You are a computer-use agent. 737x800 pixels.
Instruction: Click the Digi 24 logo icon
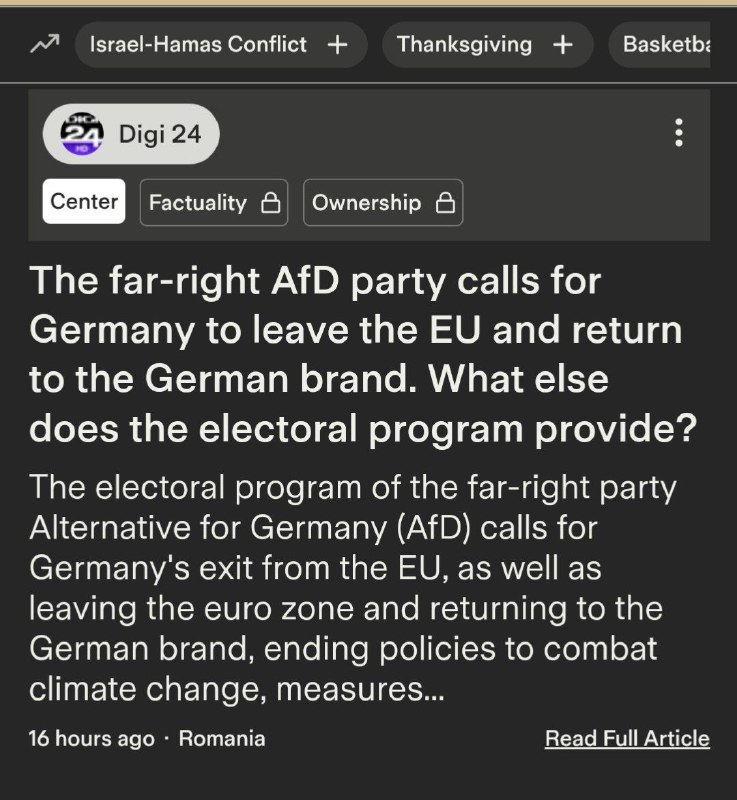(82, 134)
